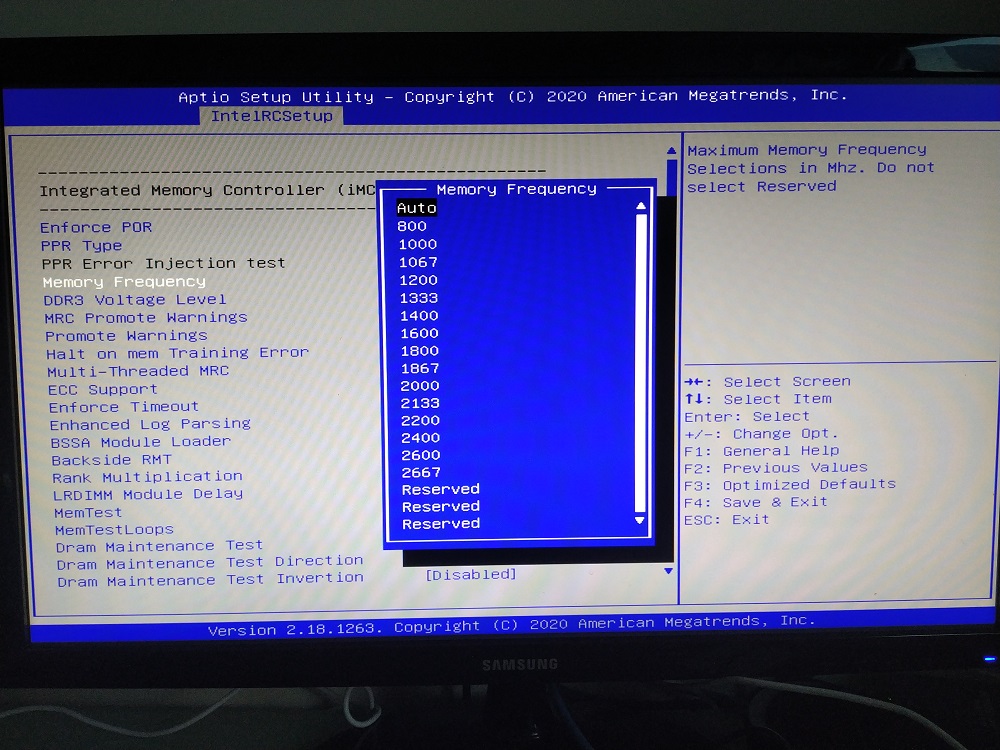
Task: Set memory frequency to 2400
Action: click(421, 438)
